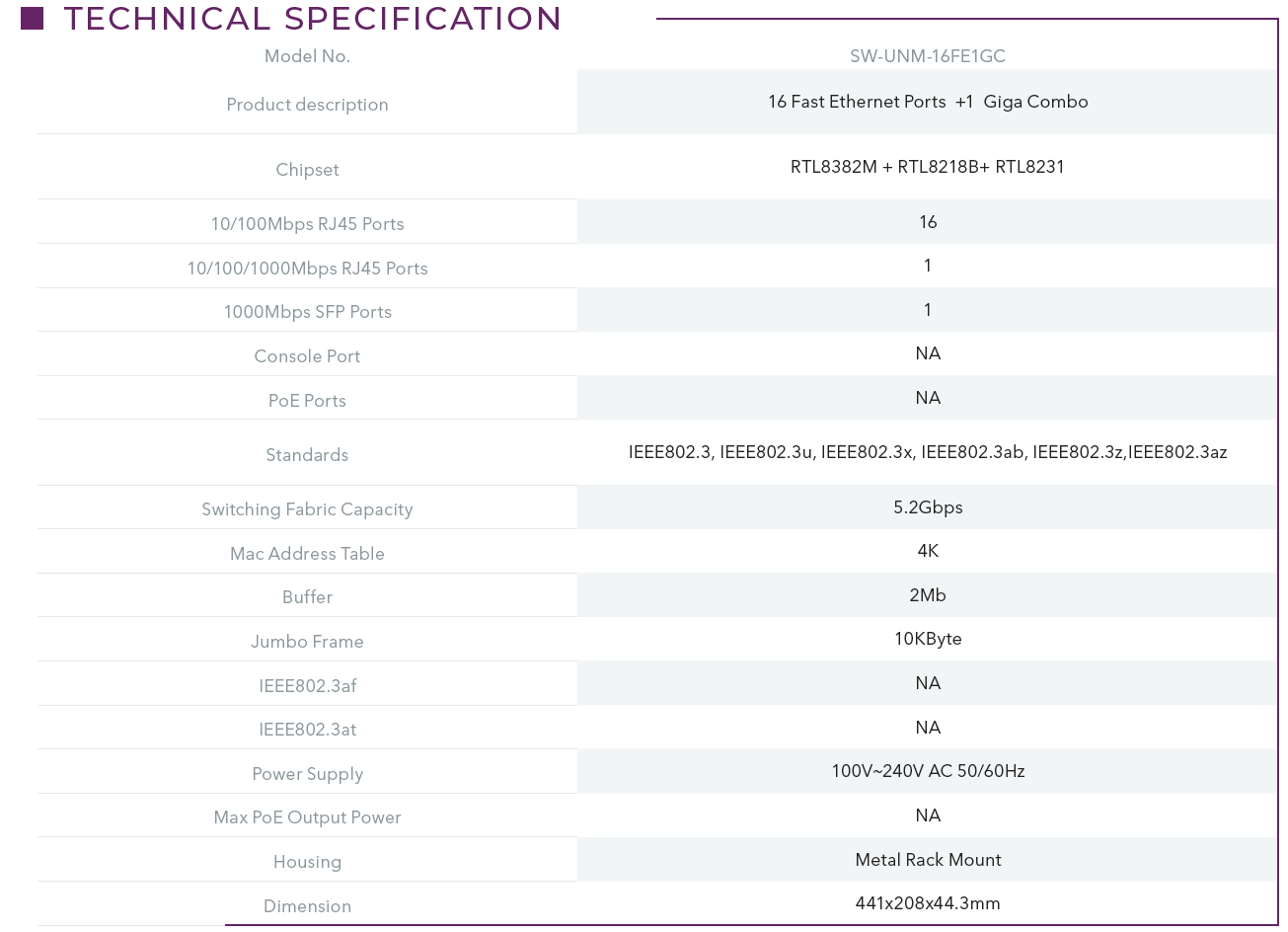Screen dimensions: 1288x932
Task: Click the 5.2Gbps switching capacity value
Action: pyautogui.click(x=928, y=507)
